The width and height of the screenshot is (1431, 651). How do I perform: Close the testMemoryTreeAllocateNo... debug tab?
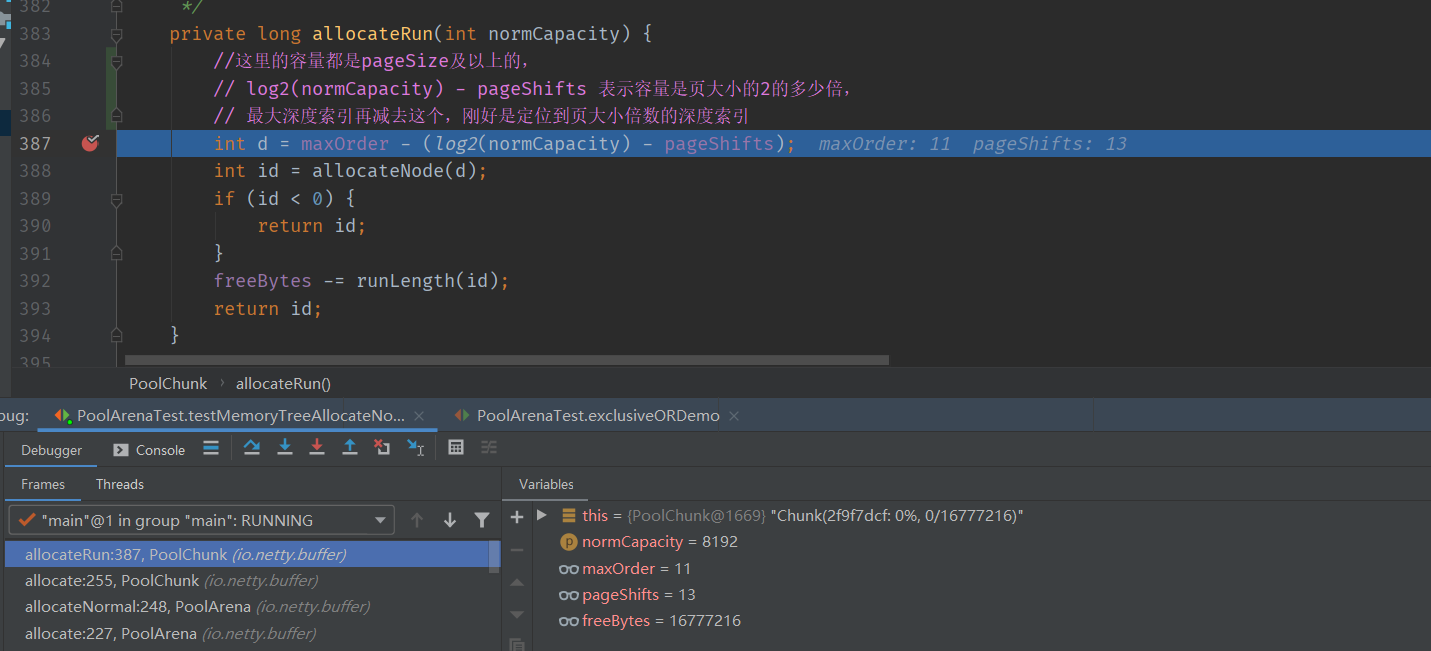419,415
